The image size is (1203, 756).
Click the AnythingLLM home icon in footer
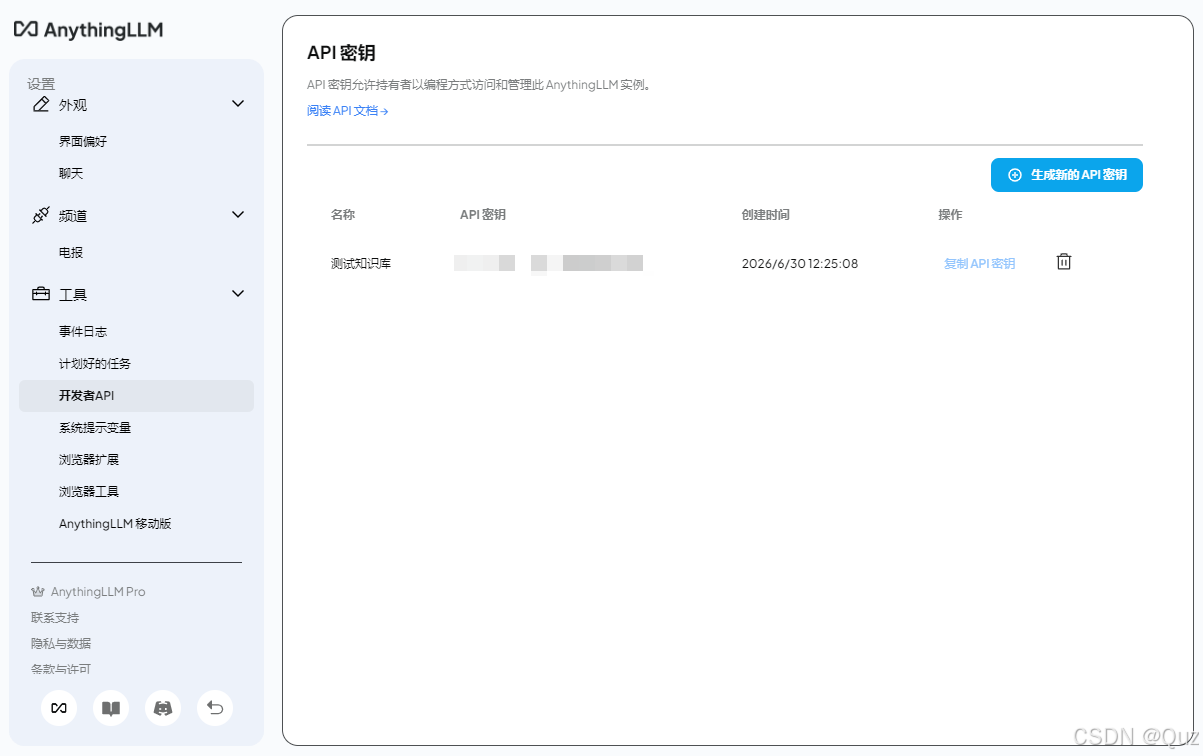tap(59, 708)
